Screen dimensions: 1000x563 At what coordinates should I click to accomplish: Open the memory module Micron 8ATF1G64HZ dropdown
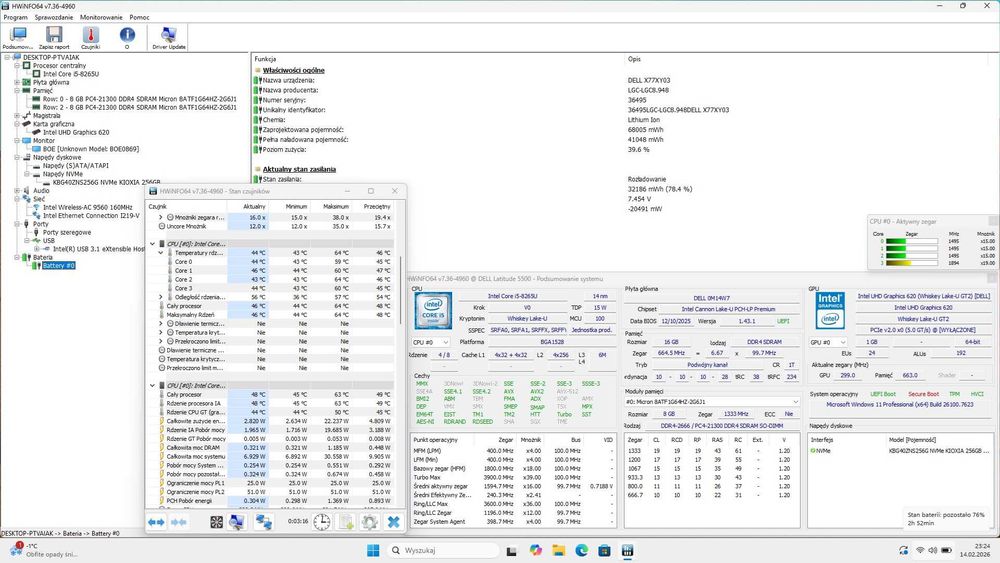point(711,402)
